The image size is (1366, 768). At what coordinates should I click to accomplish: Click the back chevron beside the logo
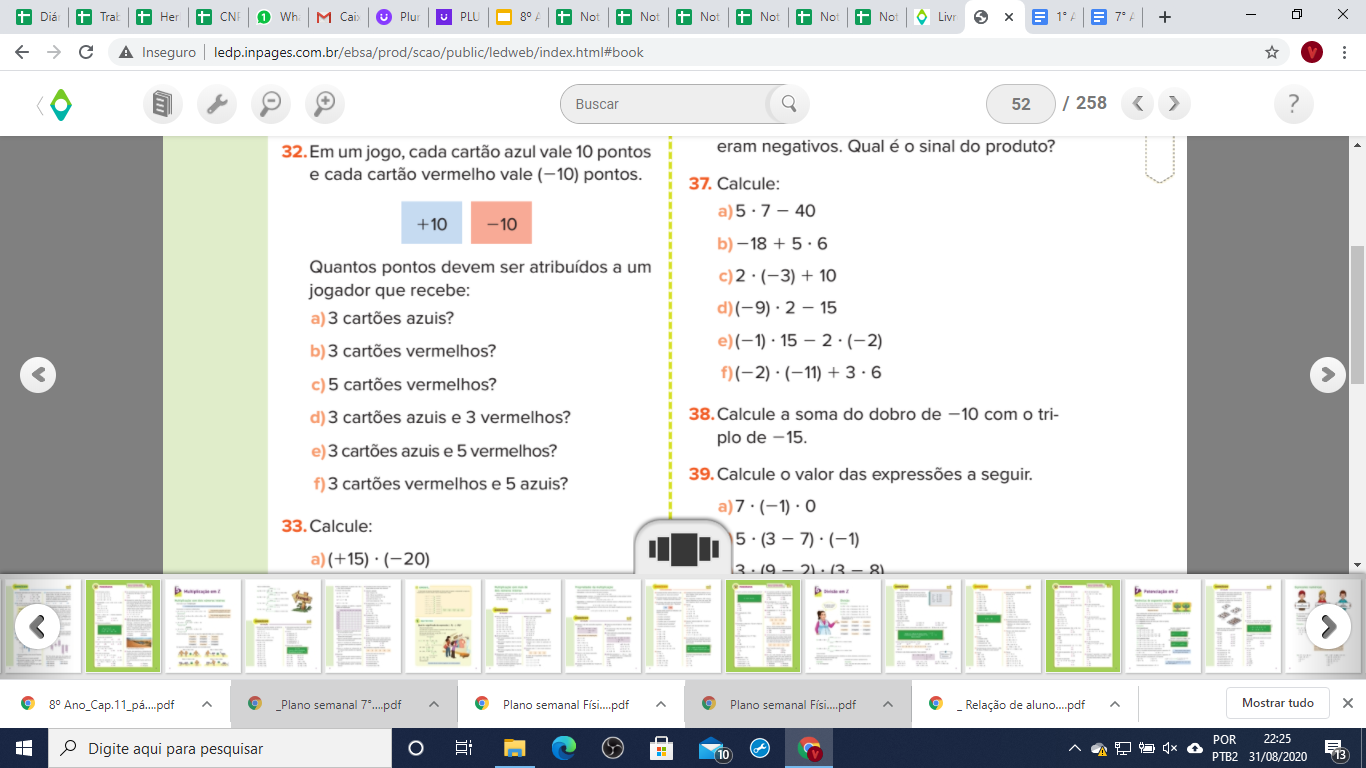coord(40,104)
